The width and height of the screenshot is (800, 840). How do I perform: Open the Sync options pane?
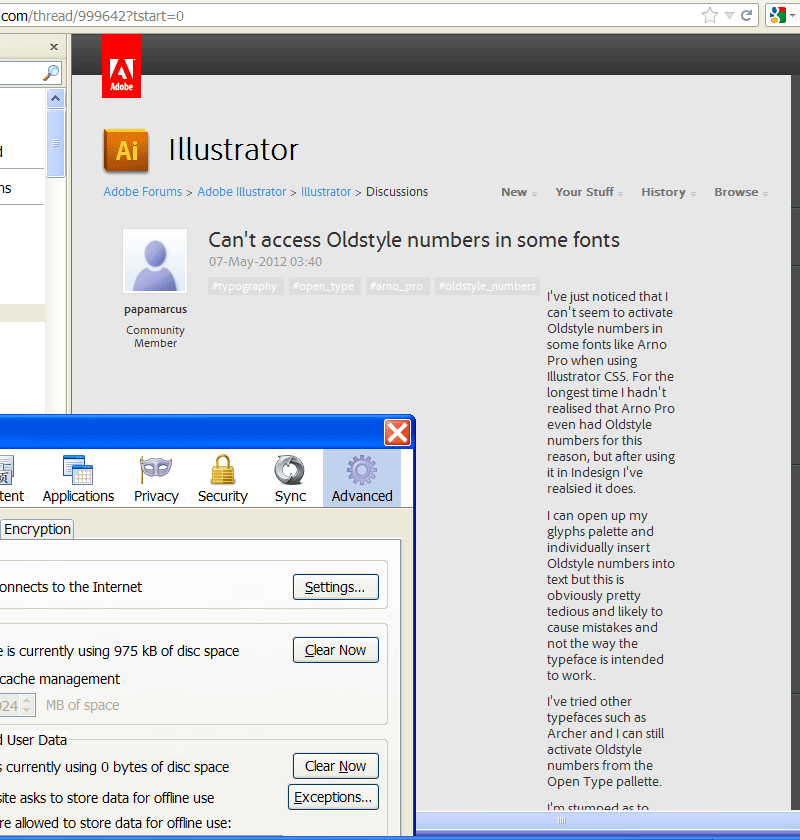290,478
